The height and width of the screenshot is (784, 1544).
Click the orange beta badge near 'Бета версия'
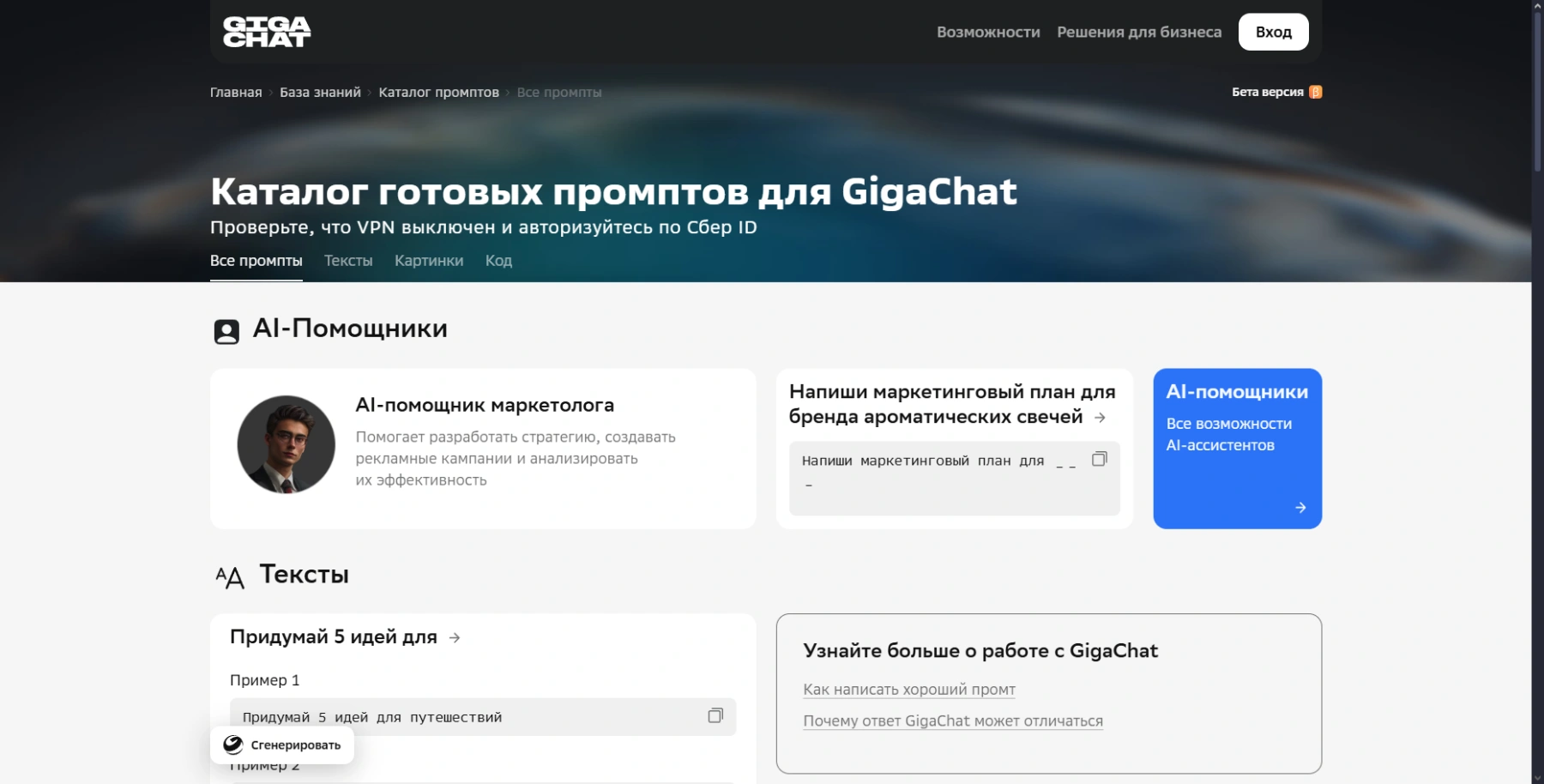[1316, 91]
